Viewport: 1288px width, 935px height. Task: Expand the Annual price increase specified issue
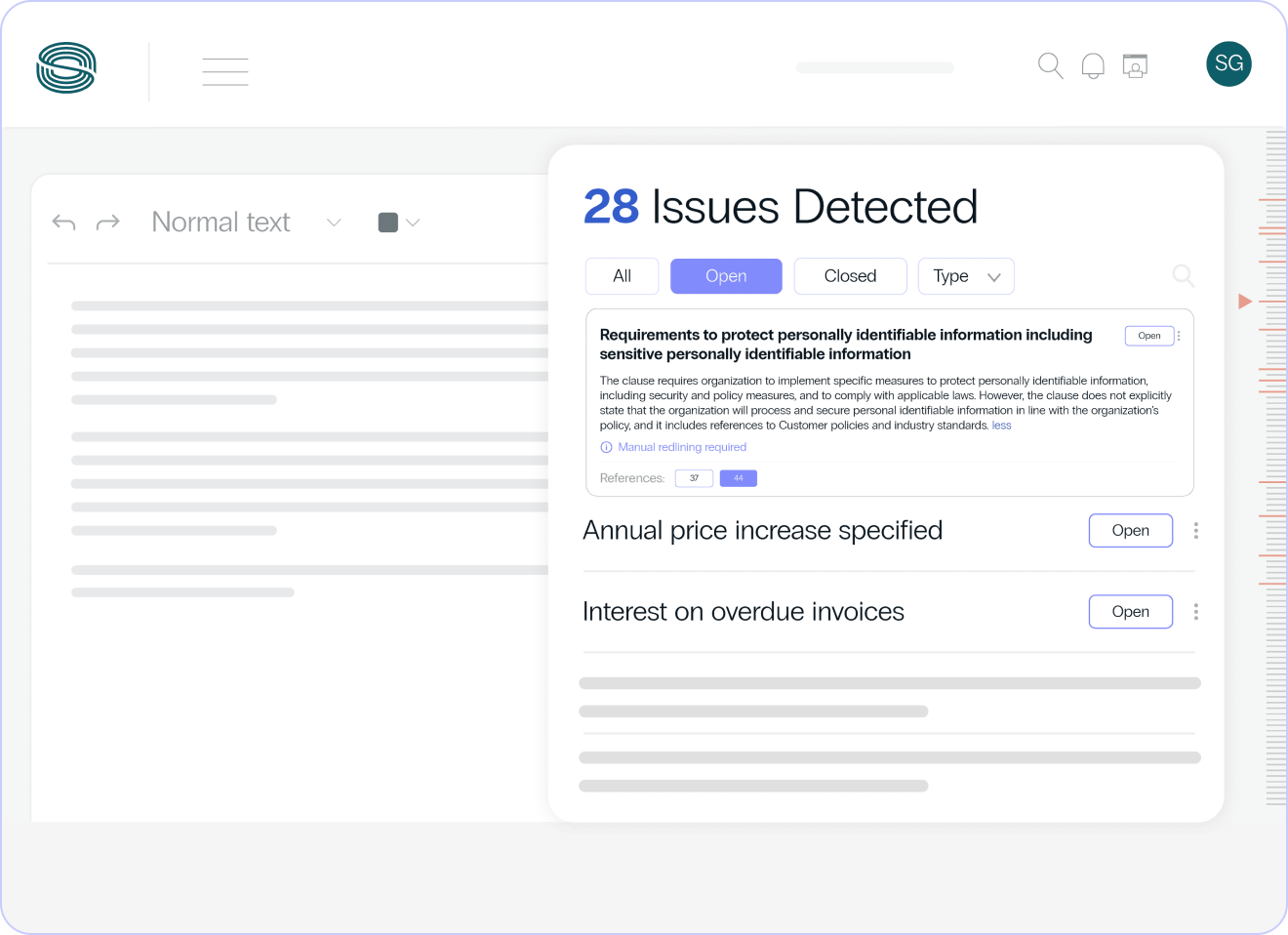pyautogui.click(x=762, y=530)
